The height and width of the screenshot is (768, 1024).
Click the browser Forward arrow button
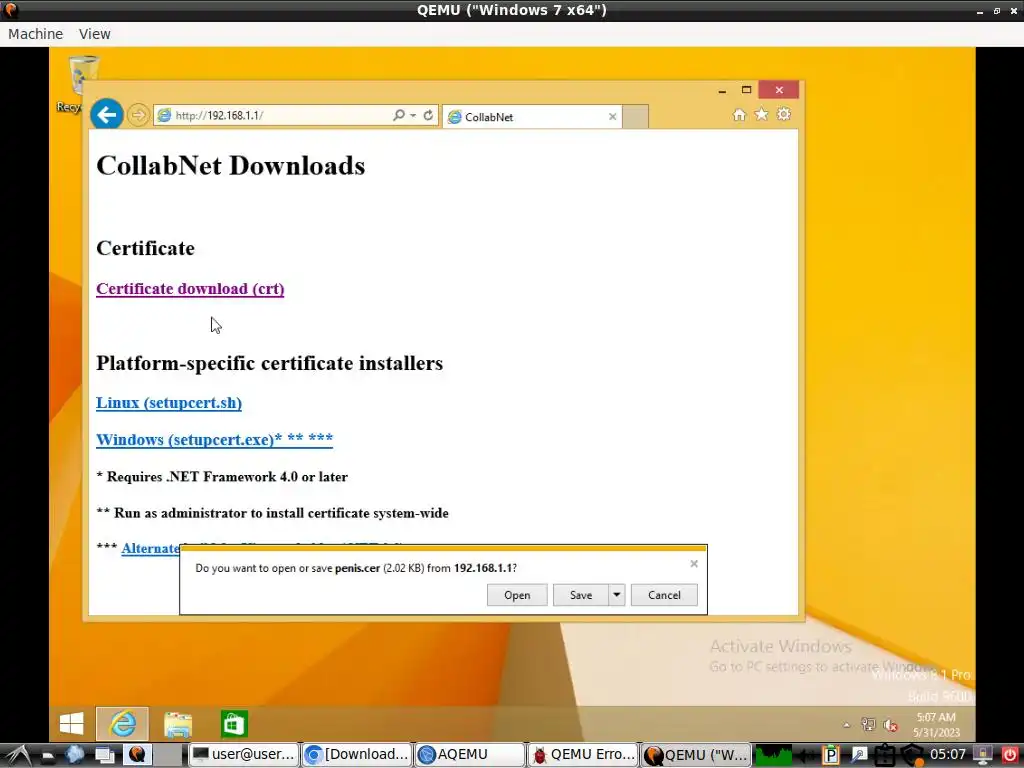click(138, 116)
